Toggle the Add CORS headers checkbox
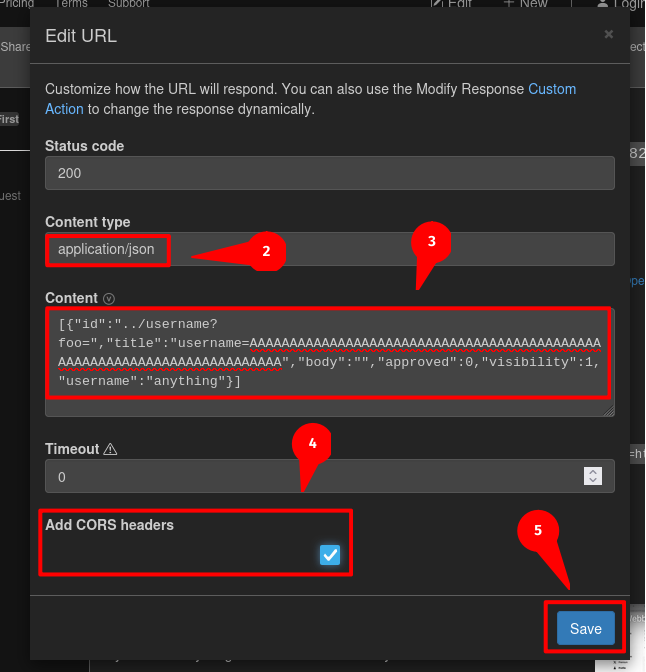The height and width of the screenshot is (672, 646). point(330,555)
